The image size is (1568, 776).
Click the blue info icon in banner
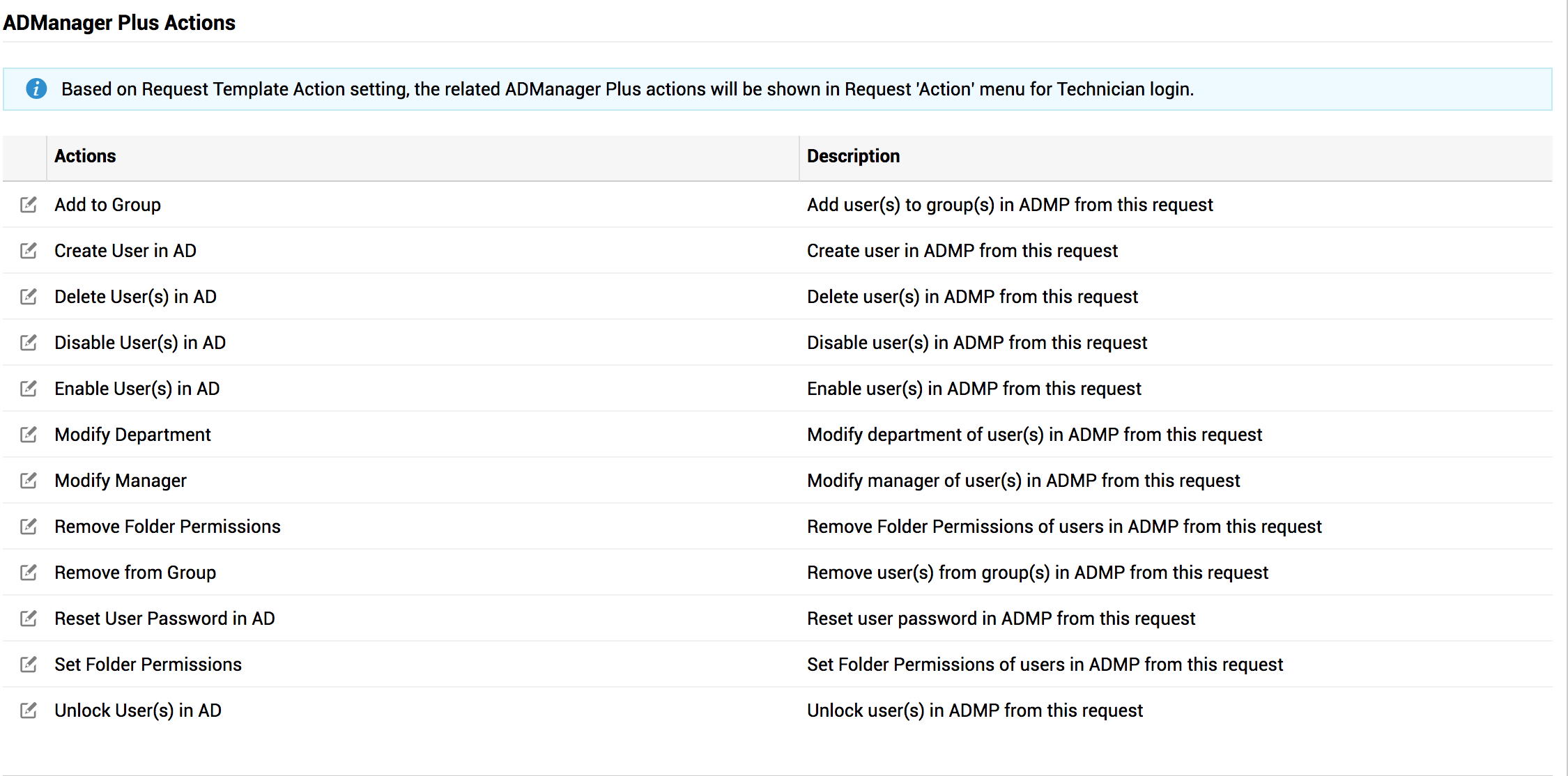pos(36,89)
